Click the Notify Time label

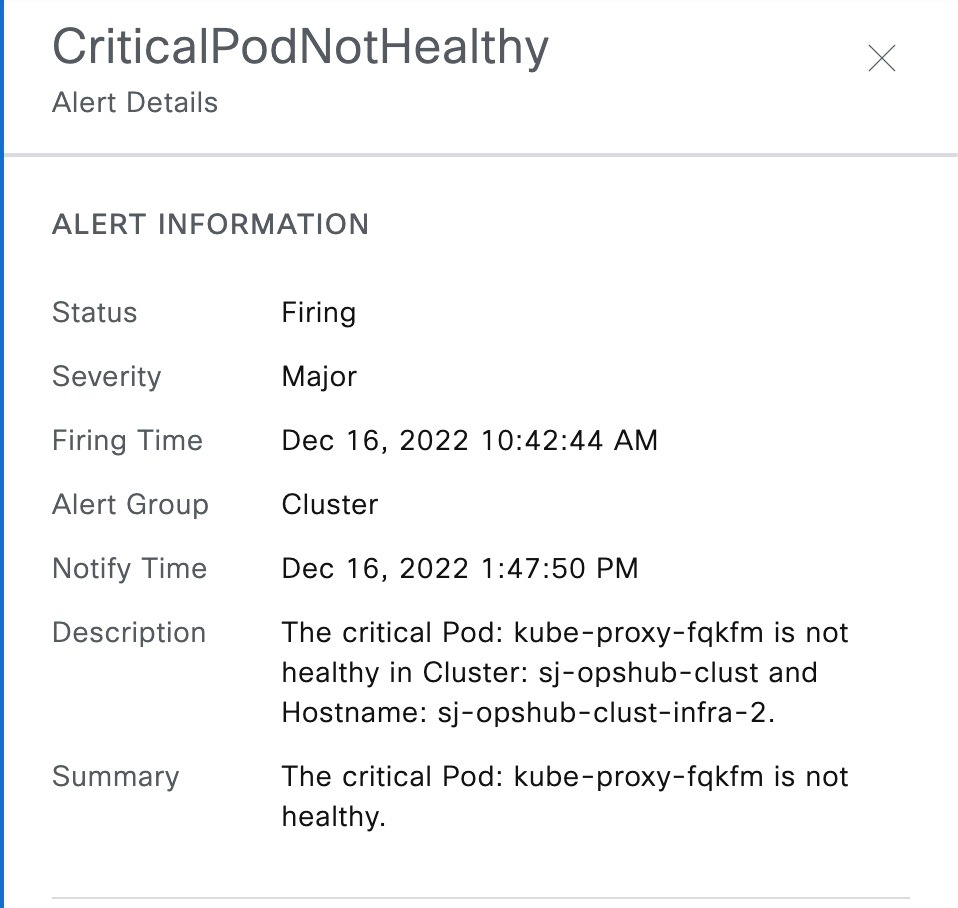(129, 568)
